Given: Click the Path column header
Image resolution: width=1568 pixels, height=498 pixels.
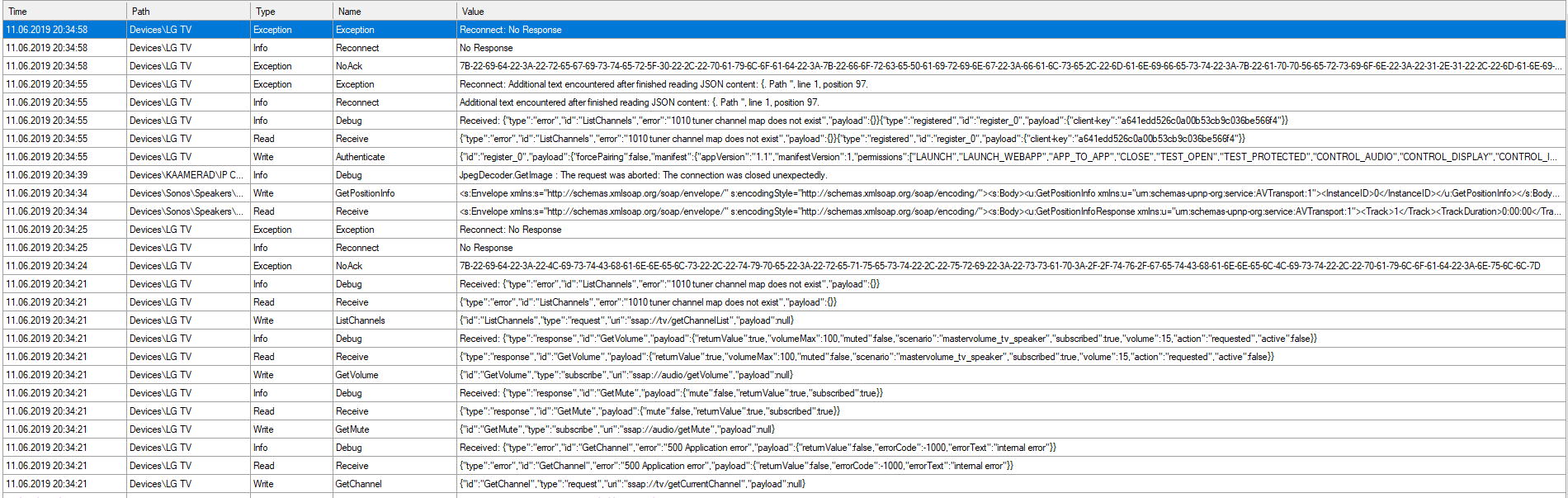Looking at the screenshot, I should point(188,12).
